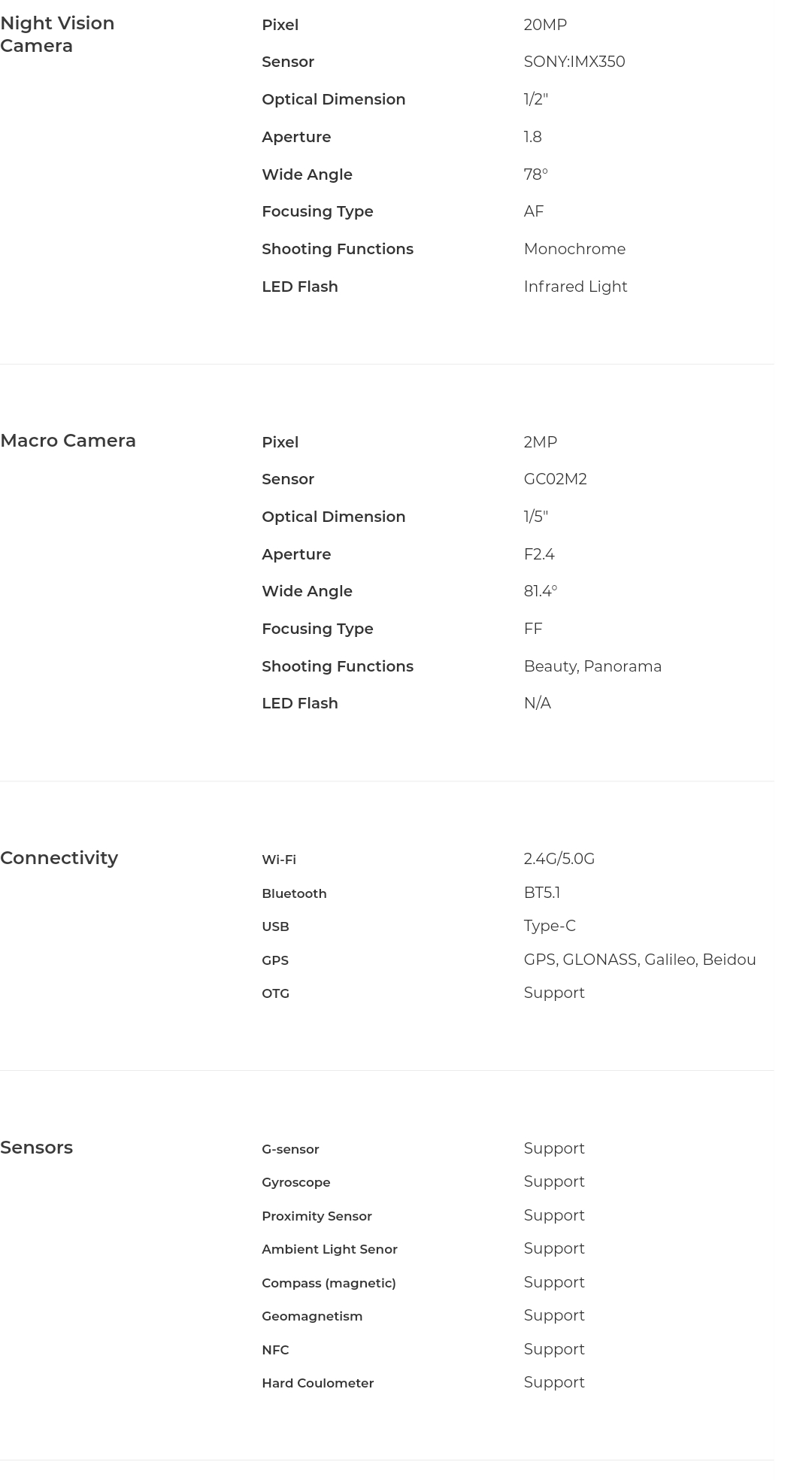
Task: Click the Connectivity section heading
Action: (59, 858)
